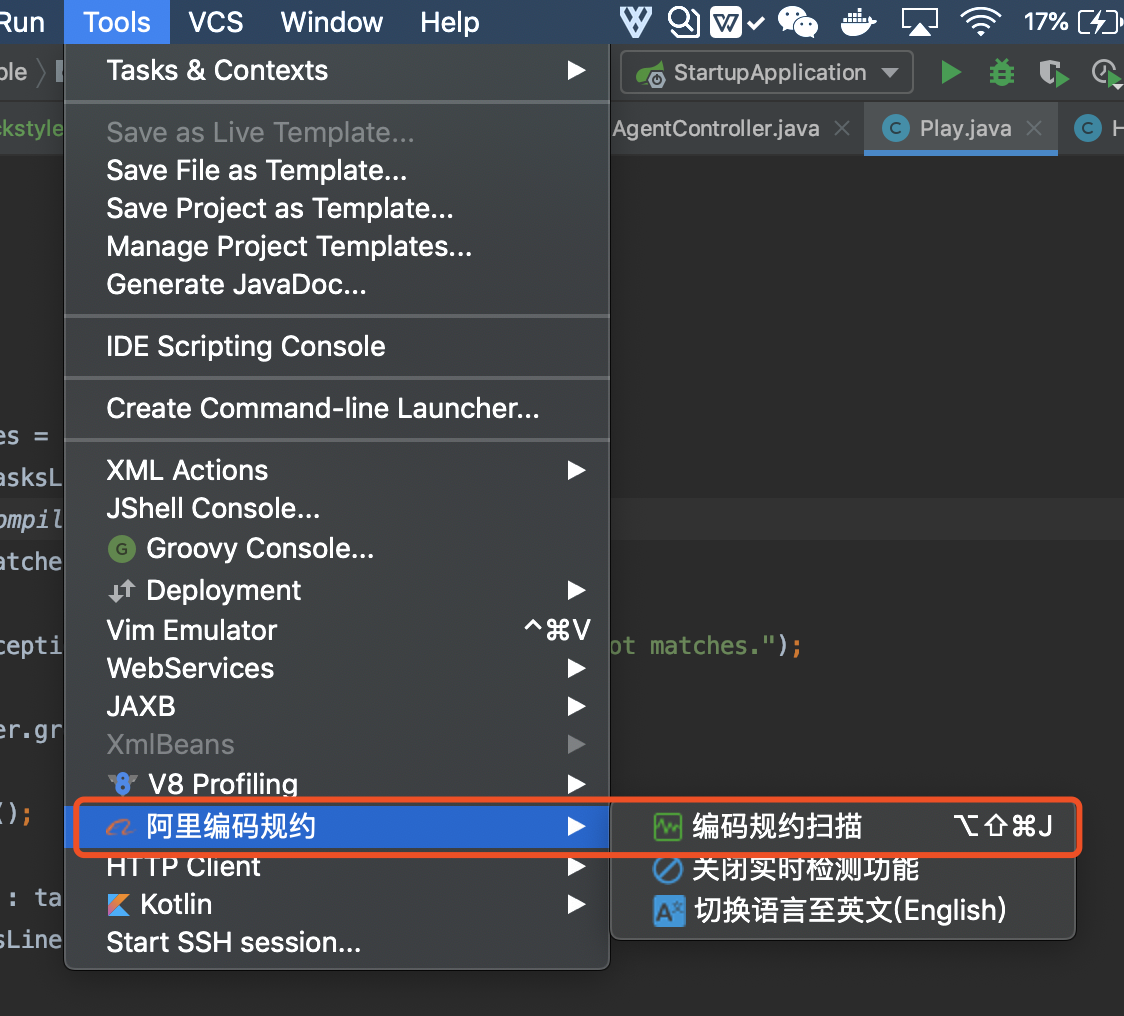Expand the XML Actions submenu arrow
The width and height of the screenshot is (1124, 1016).
[576, 470]
